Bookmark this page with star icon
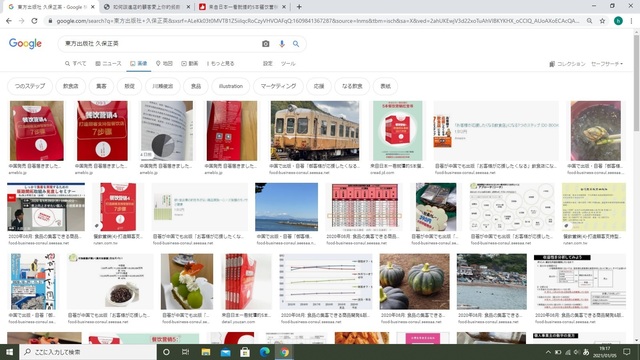 tap(602, 21)
